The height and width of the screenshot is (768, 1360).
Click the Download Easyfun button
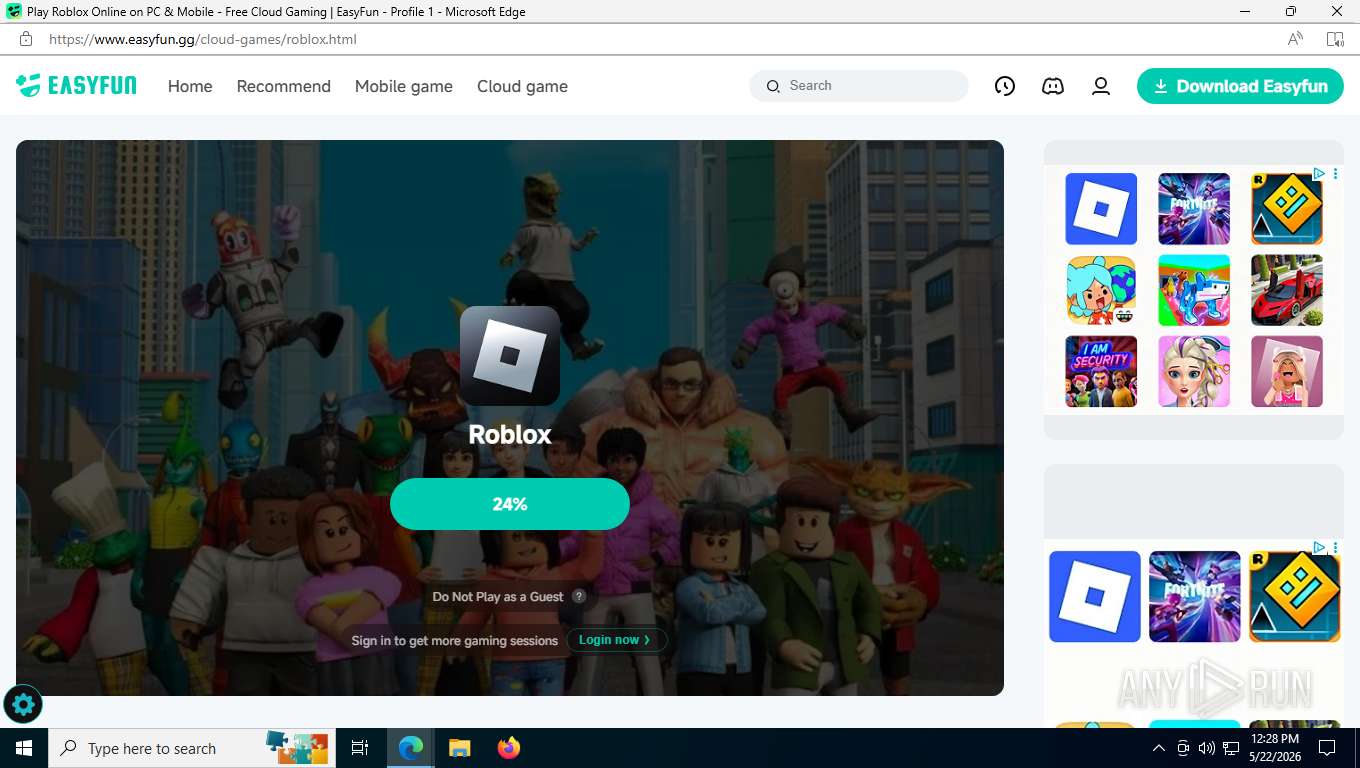point(1240,86)
